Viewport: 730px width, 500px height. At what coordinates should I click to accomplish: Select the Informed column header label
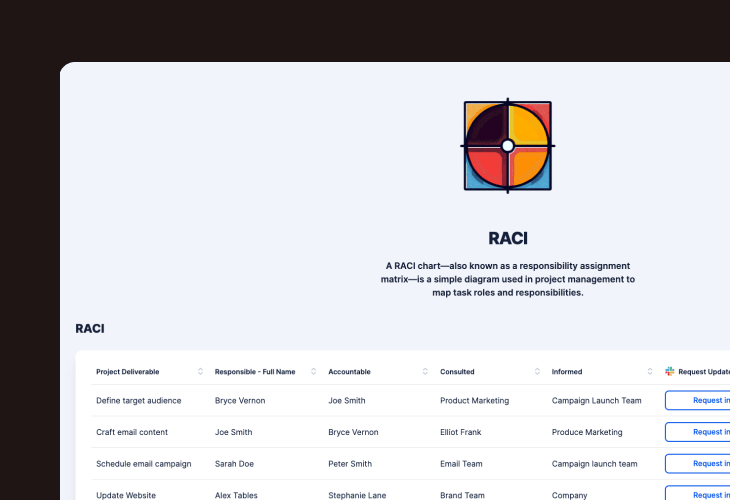coord(567,372)
